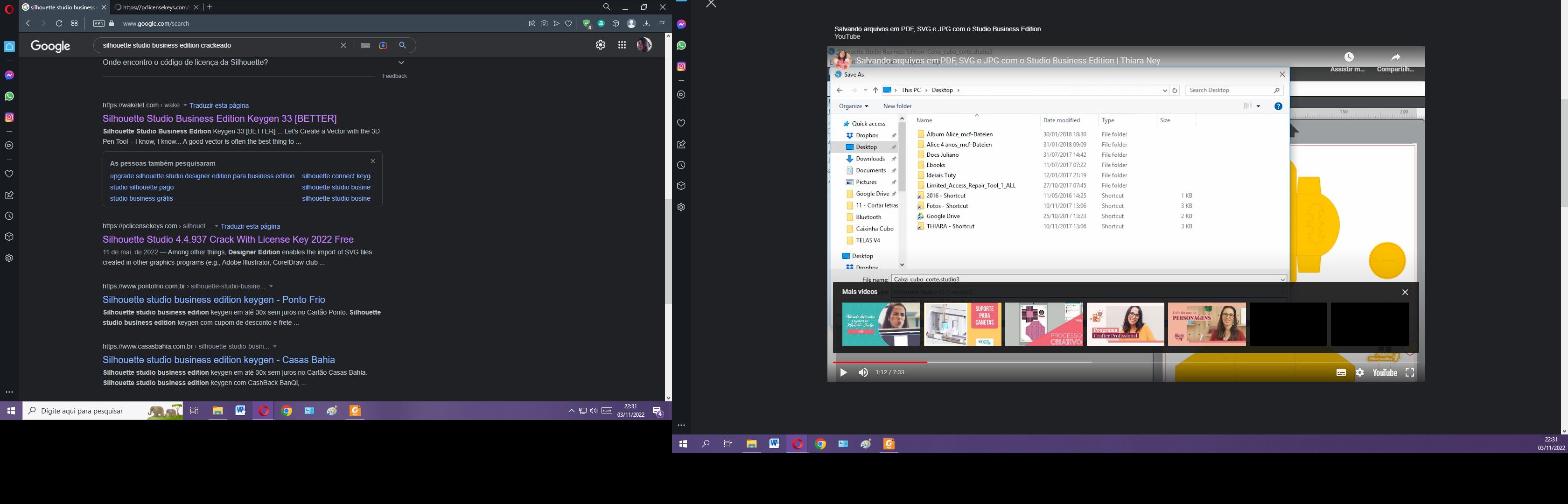Click 'studio business grátis' related search

(x=141, y=198)
